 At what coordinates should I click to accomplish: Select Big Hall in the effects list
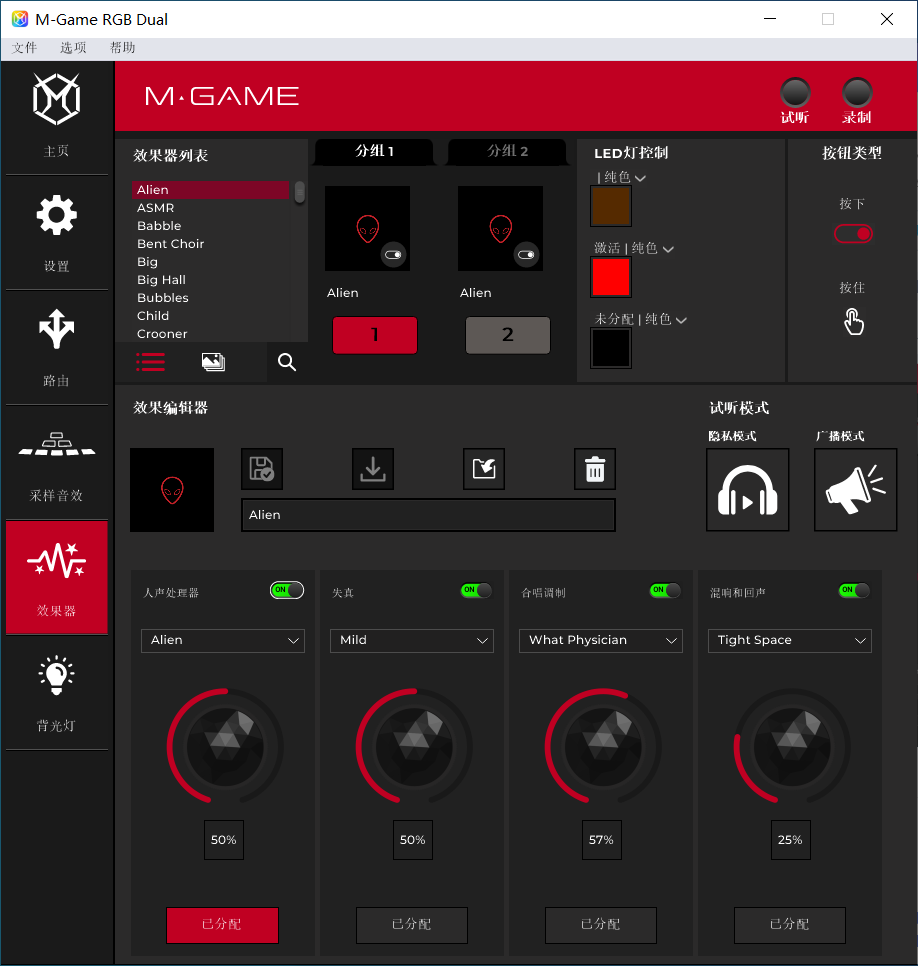(x=210, y=280)
